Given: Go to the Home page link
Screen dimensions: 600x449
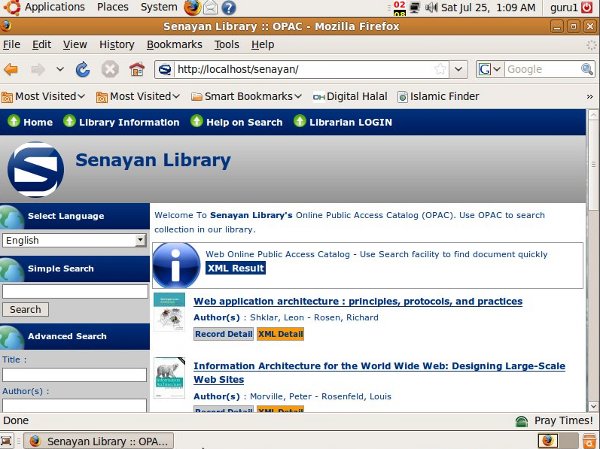Looking at the screenshot, I should coord(38,122).
